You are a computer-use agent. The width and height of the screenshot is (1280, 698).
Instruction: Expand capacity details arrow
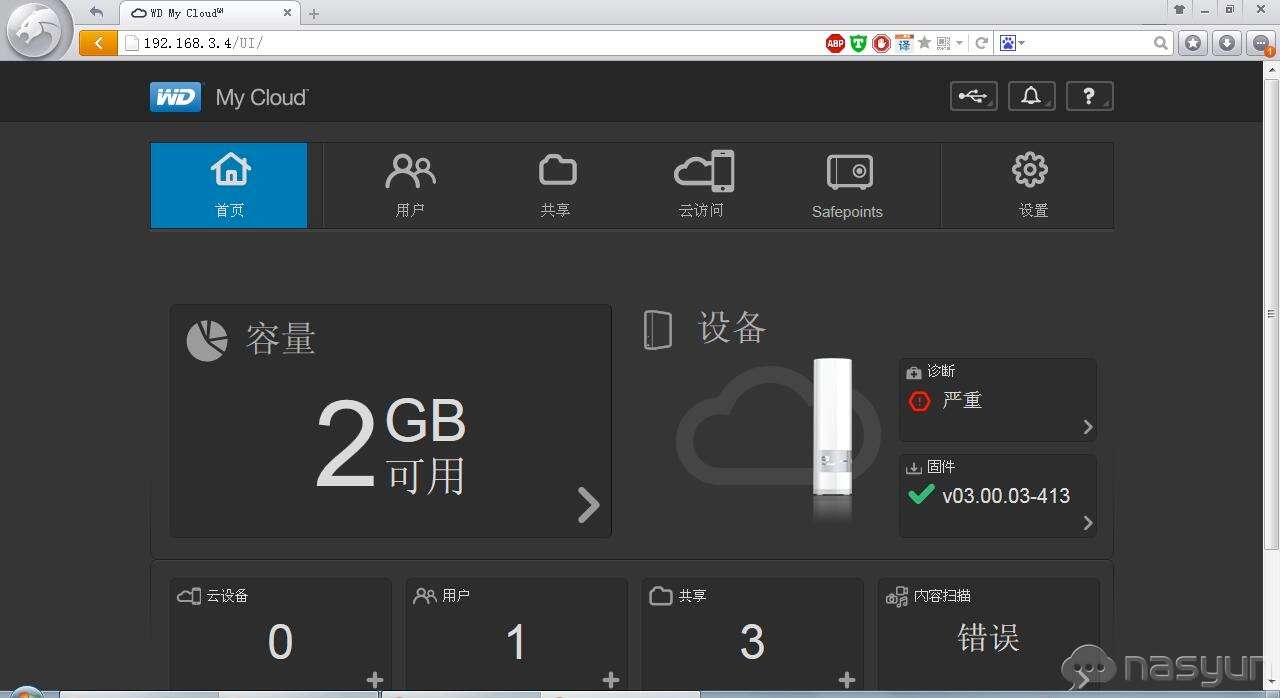[x=588, y=505]
